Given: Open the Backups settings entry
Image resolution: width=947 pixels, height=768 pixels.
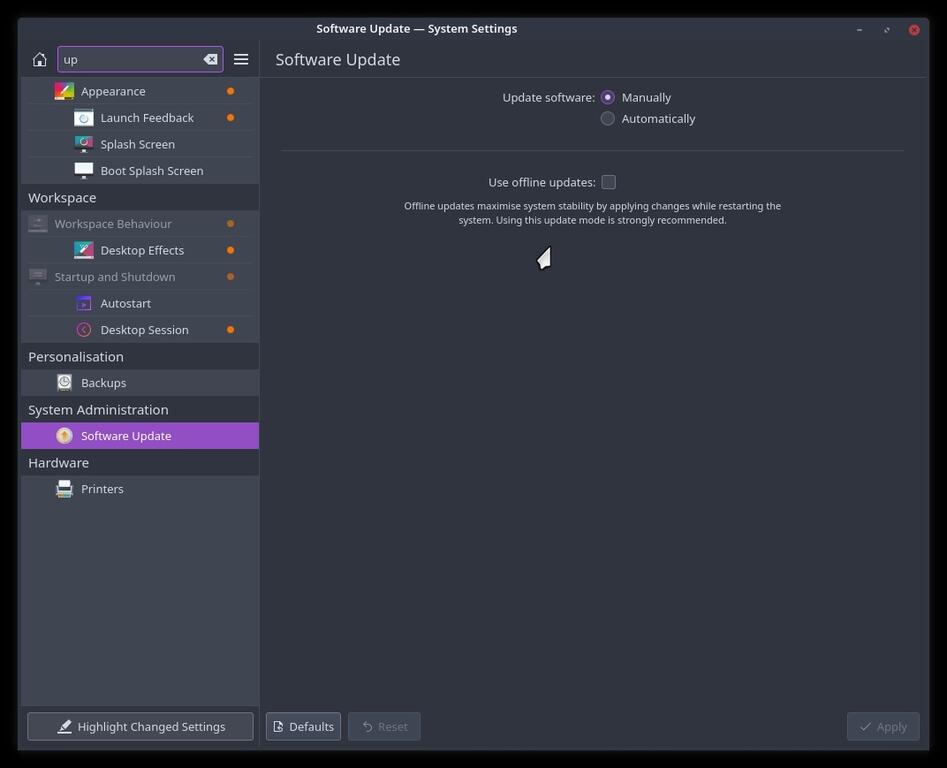Looking at the screenshot, I should coord(103,383).
